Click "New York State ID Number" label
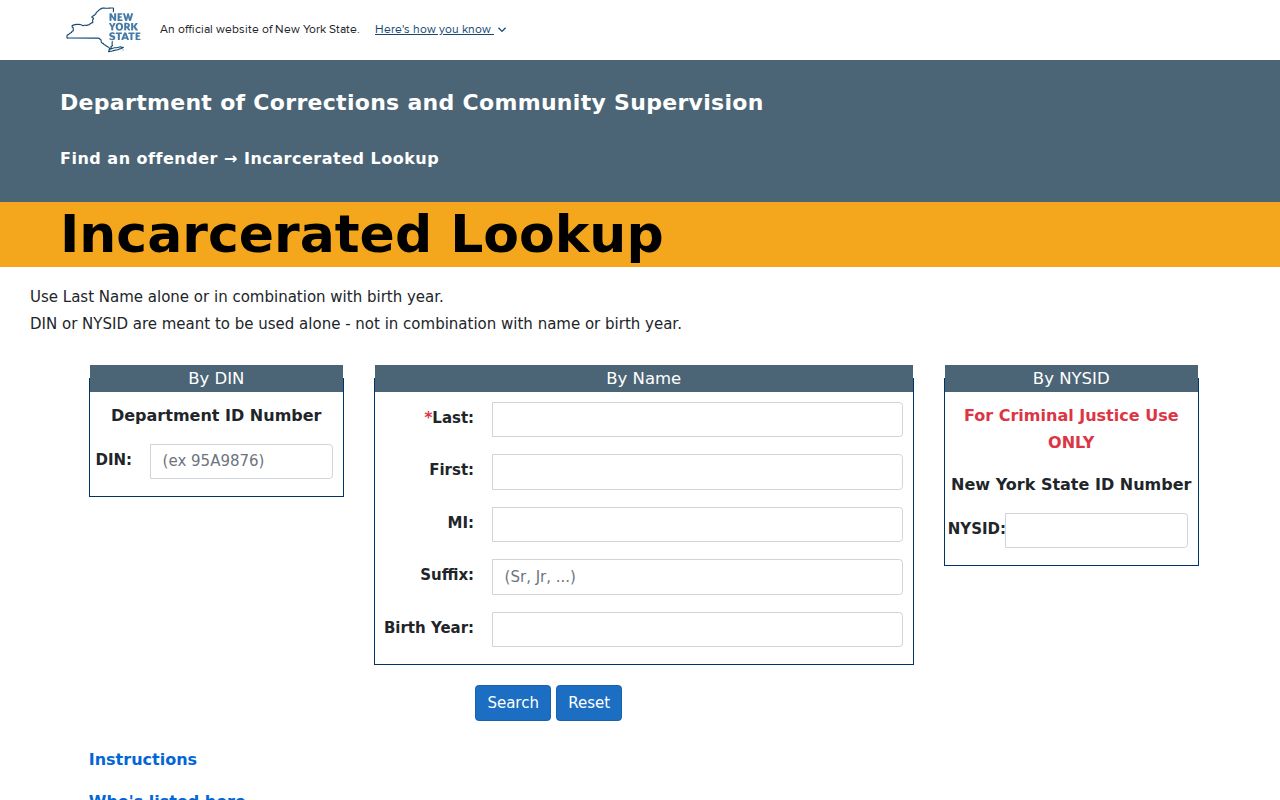This screenshot has width=1280, height=800. pyautogui.click(x=1071, y=484)
